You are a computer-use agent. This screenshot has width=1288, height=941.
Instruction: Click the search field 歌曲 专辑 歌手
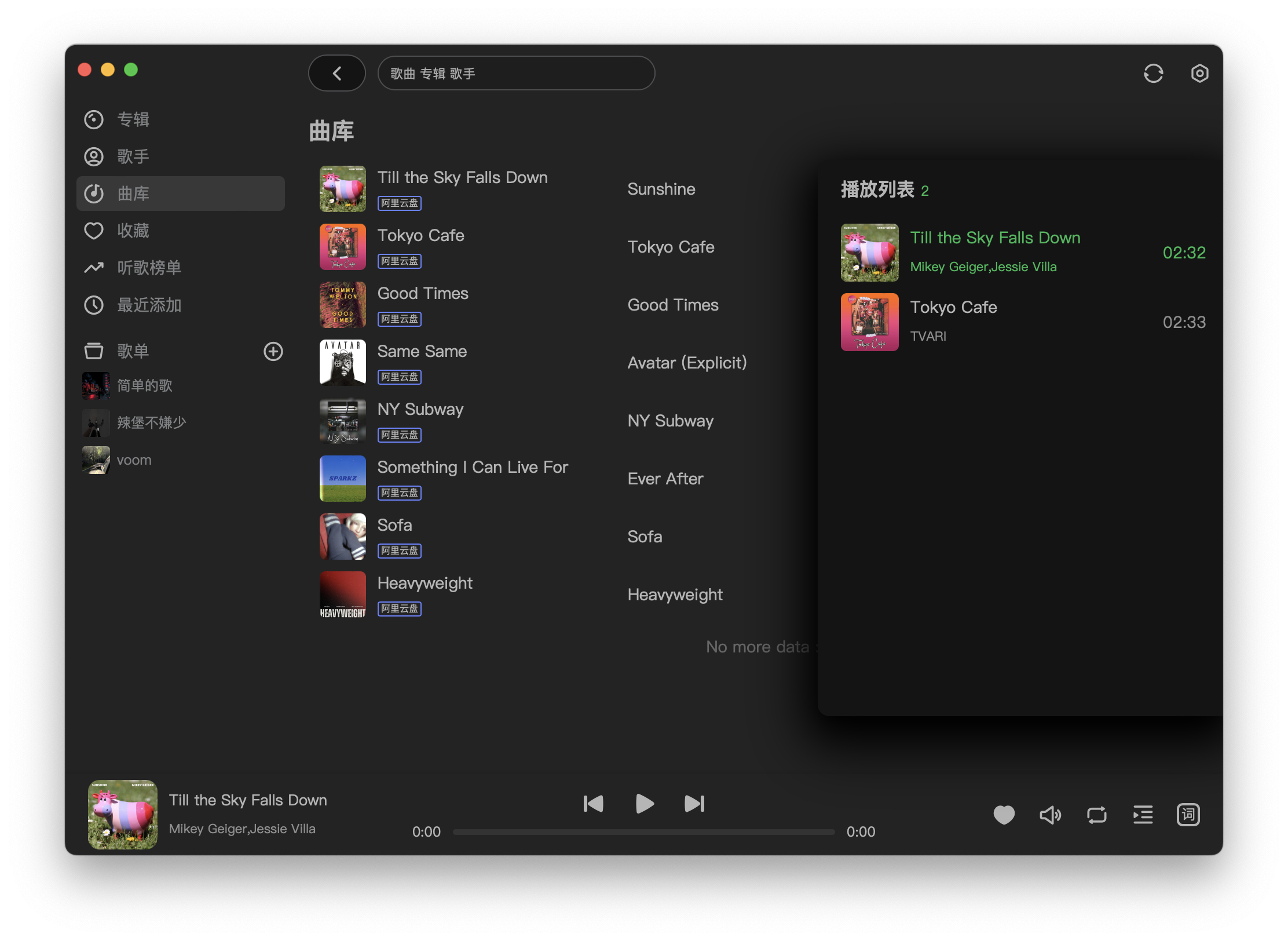[515, 74]
